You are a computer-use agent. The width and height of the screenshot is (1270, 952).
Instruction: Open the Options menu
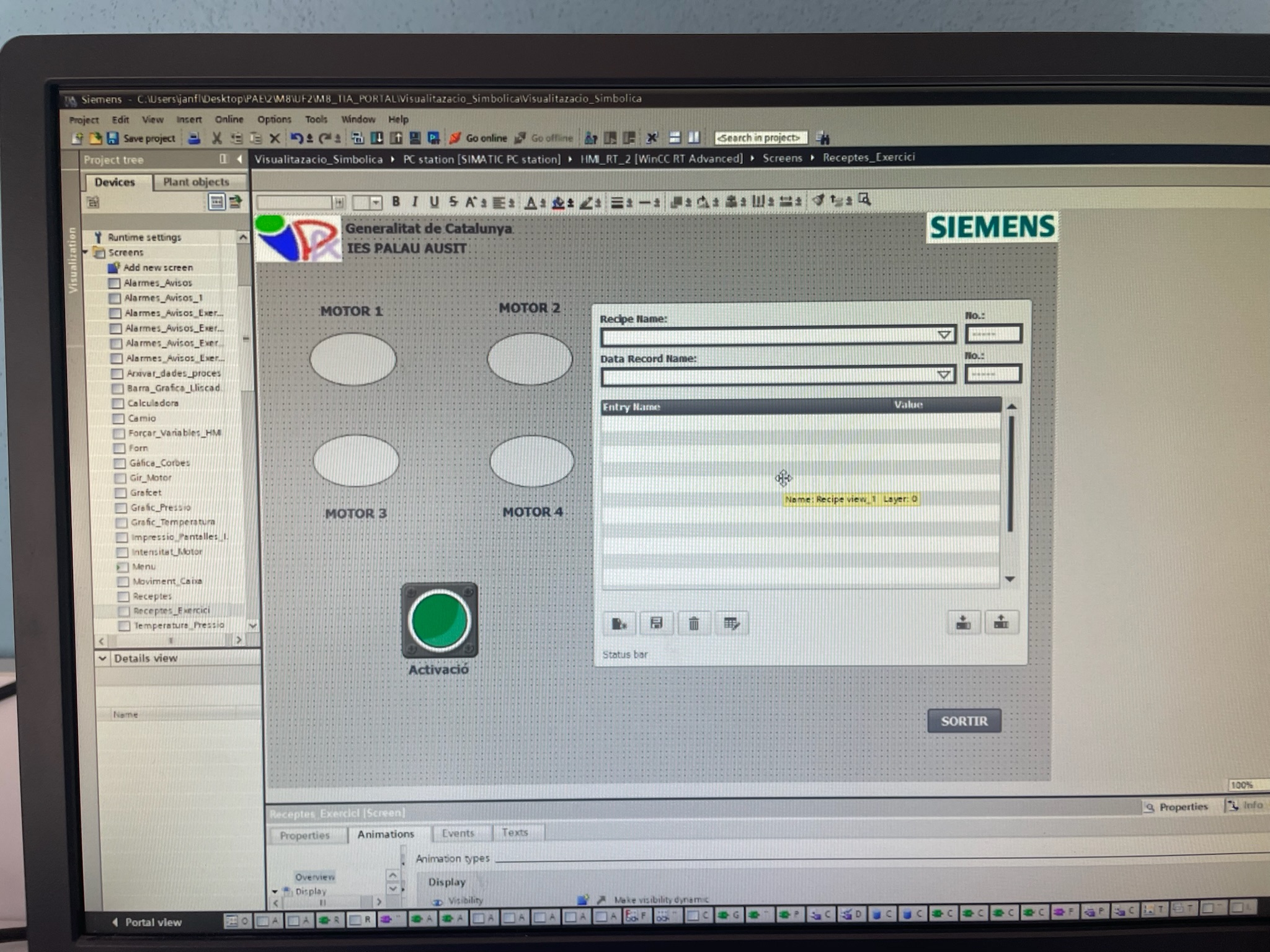tap(274, 119)
